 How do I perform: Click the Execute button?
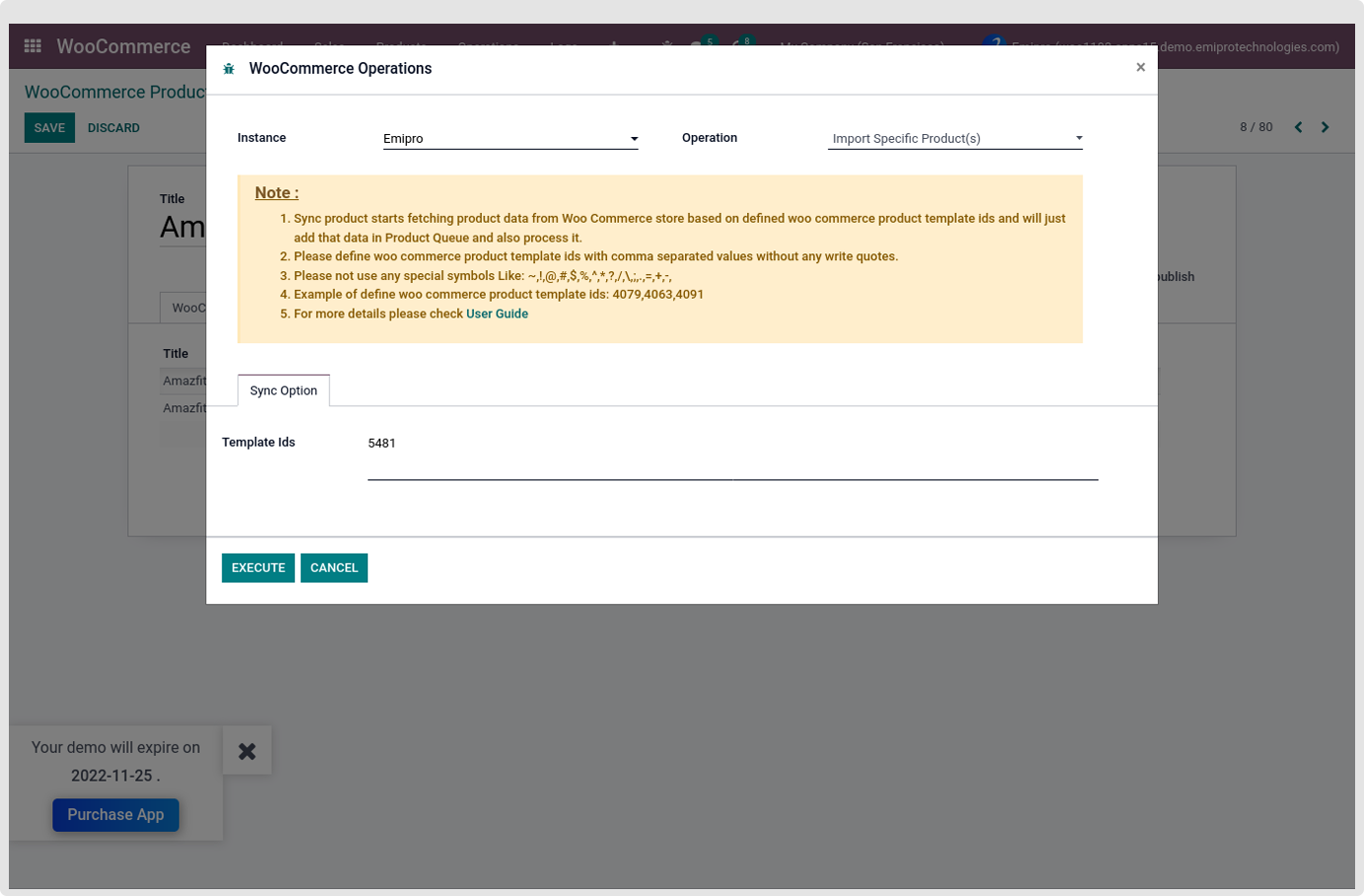pos(258,568)
